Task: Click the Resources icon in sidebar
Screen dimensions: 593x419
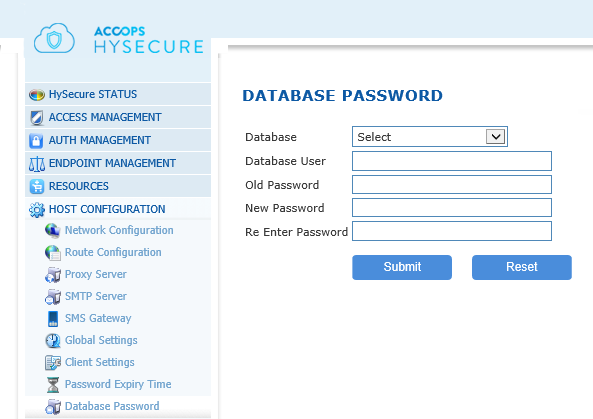Action: click(x=37, y=186)
